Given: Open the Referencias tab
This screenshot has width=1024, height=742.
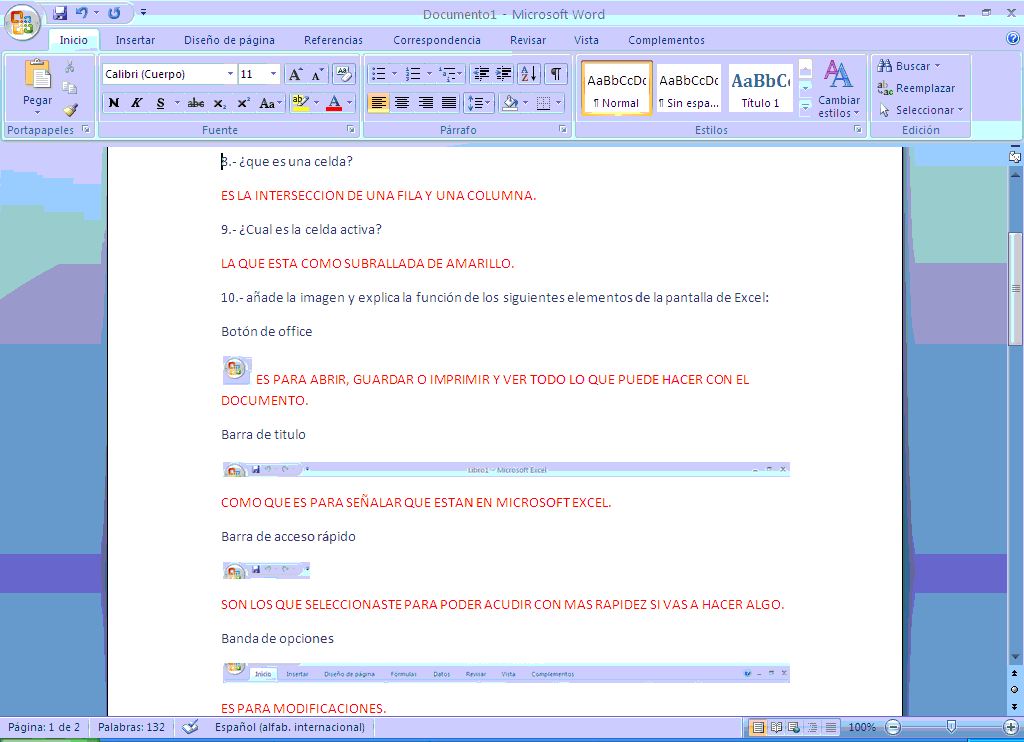Looking at the screenshot, I should [x=333, y=40].
